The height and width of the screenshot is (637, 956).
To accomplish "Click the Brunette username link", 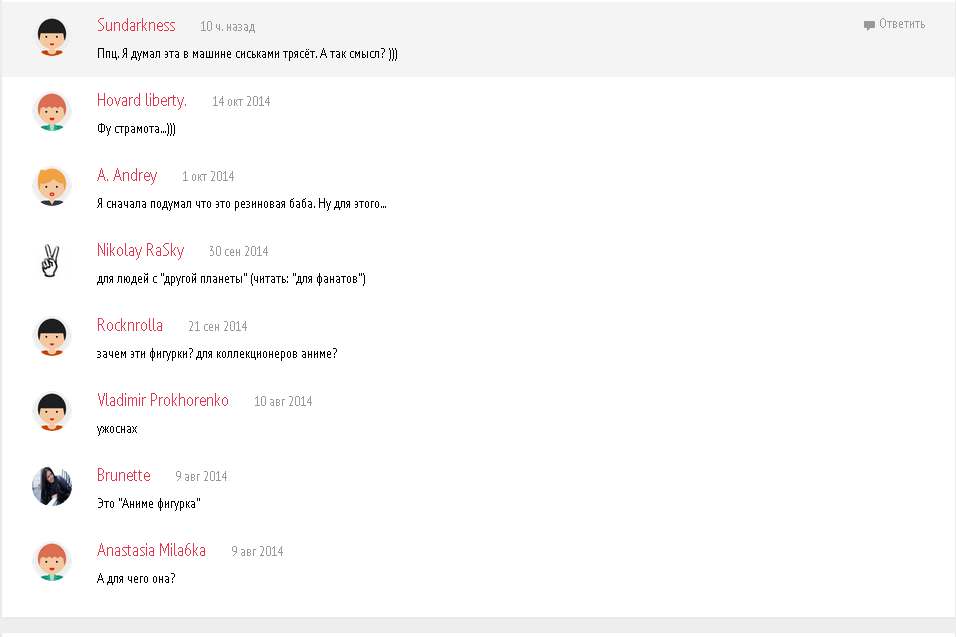I will 124,475.
